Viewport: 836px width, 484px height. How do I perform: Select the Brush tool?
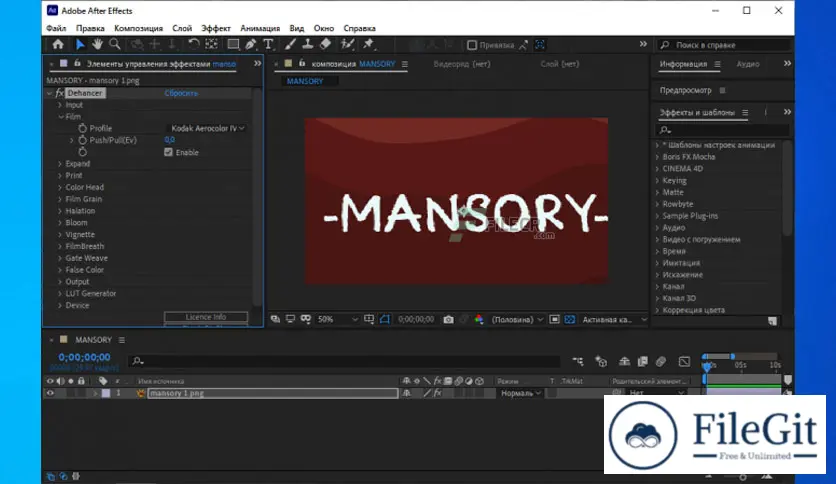point(291,45)
